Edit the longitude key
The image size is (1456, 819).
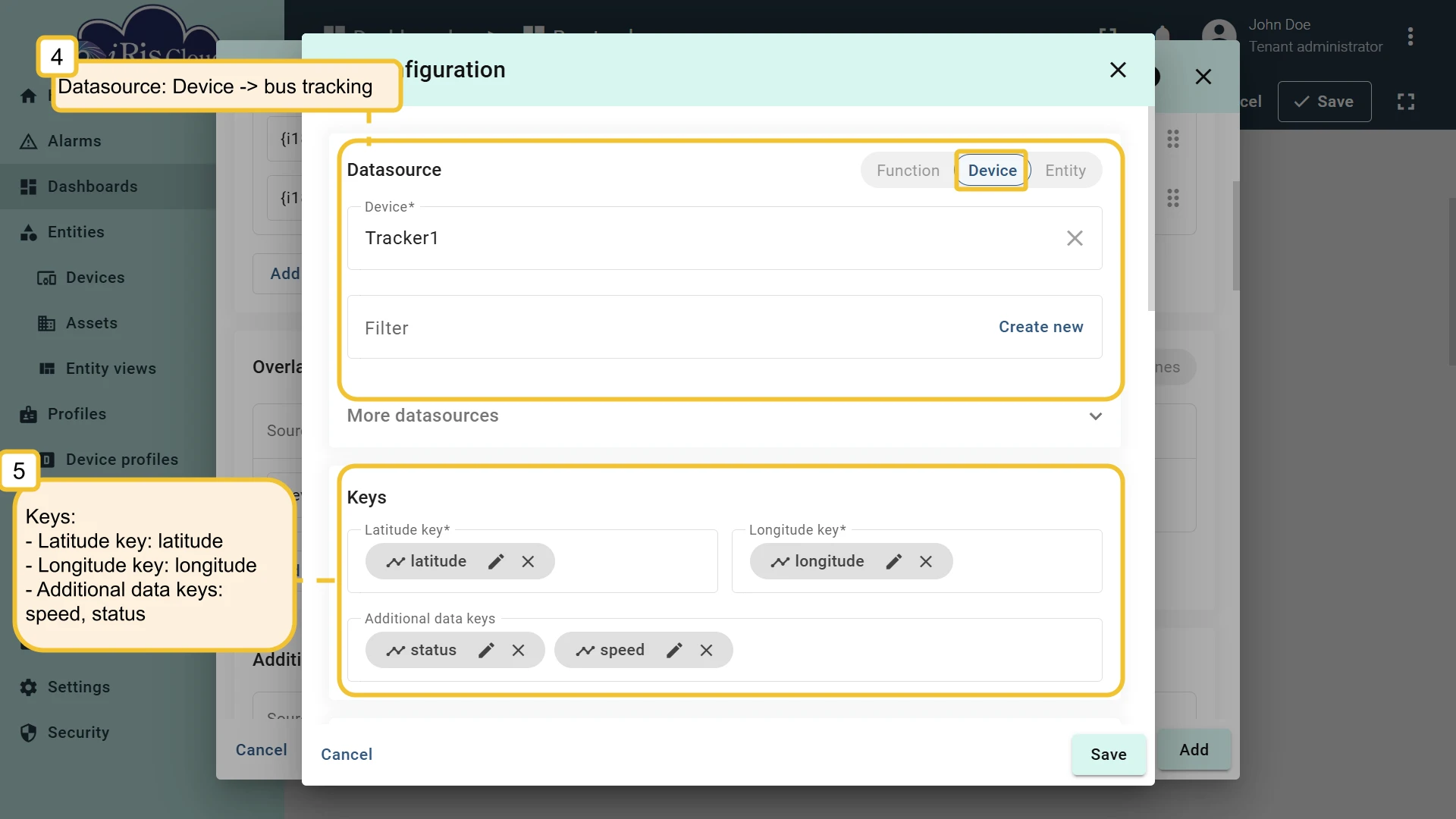[x=894, y=561]
